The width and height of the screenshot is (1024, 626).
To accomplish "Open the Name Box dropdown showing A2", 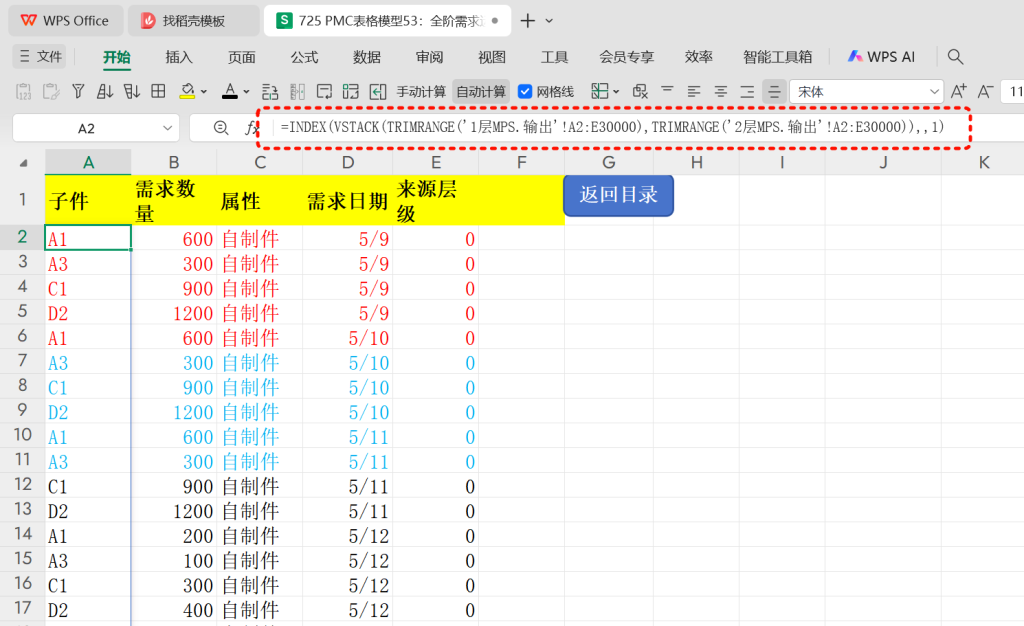I will (168, 128).
